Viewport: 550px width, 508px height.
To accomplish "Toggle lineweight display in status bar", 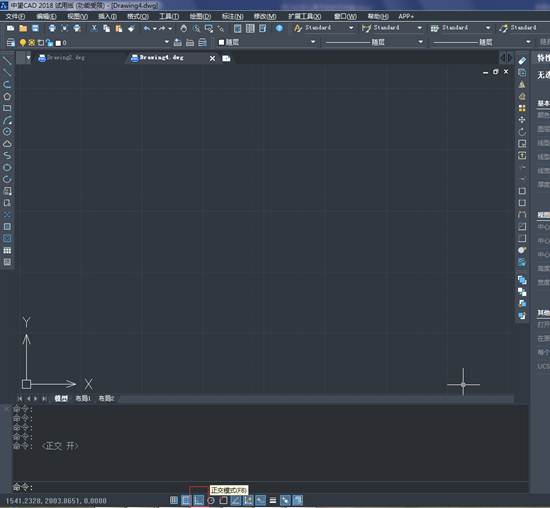I will click(273, 500).
